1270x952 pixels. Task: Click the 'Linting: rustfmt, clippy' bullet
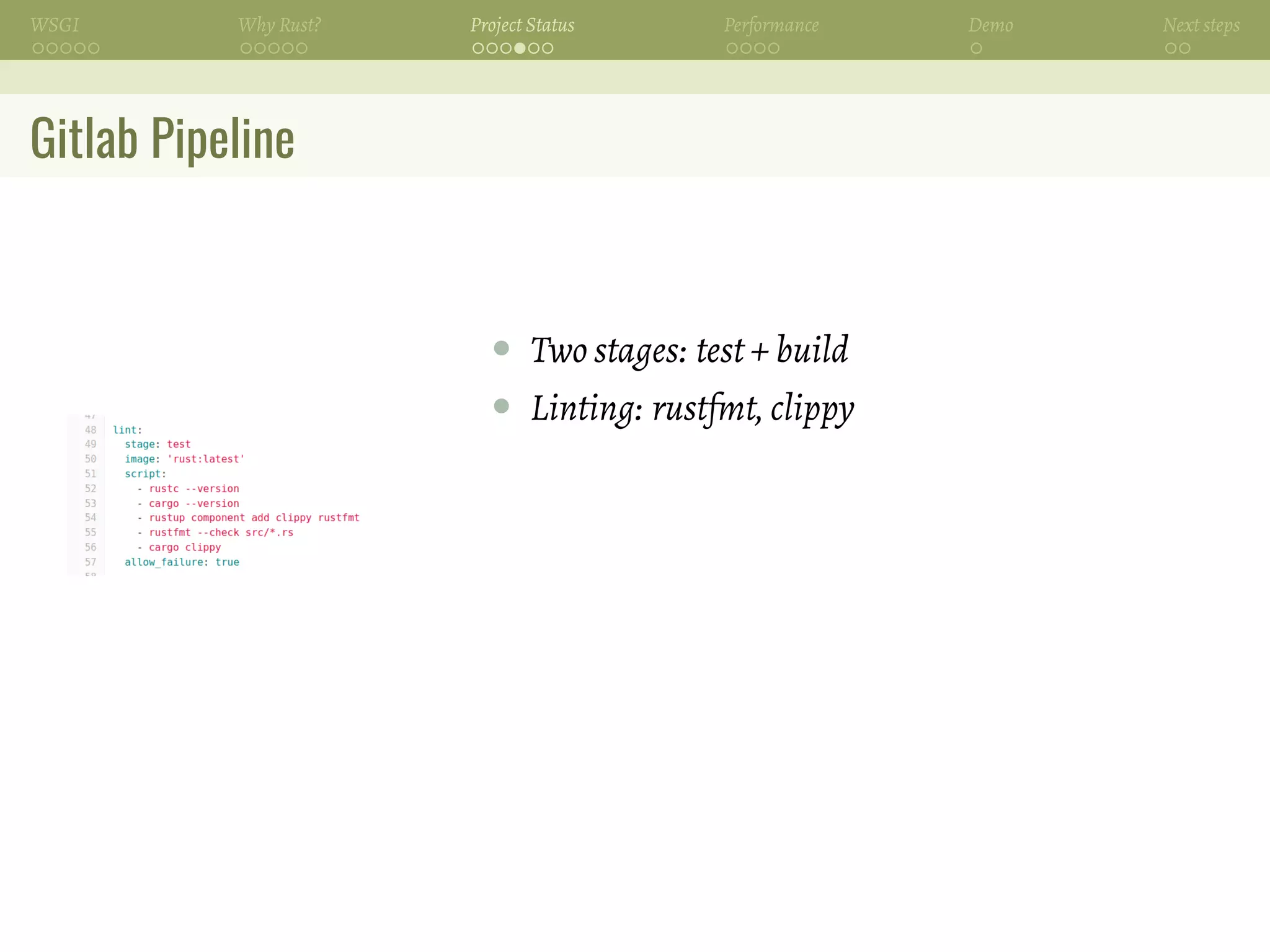[x=692, y=408]
